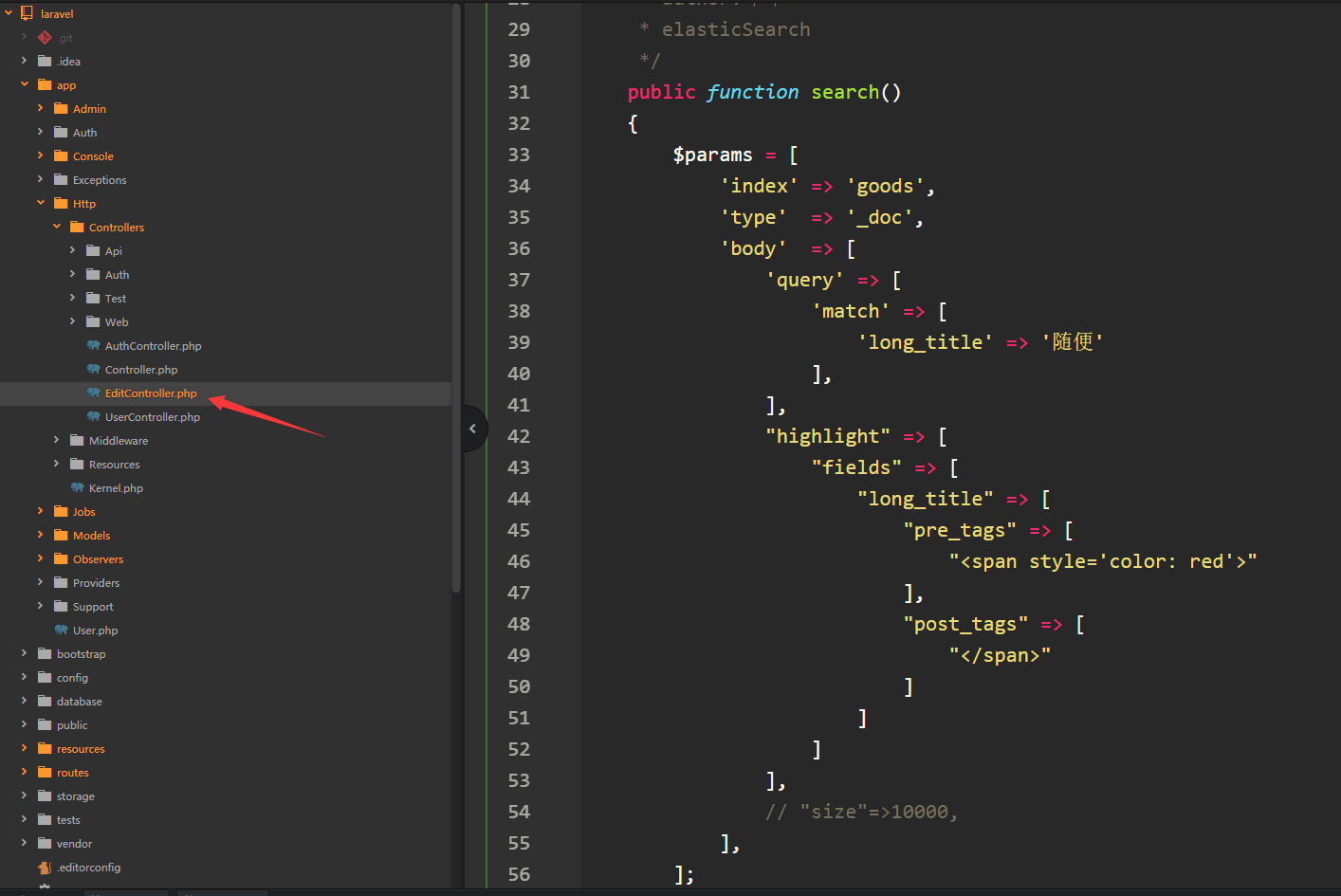The height and width of the screenshot is (896, 1341).
Task: Expand the Admin folder chevron
Action: [41, 108]
